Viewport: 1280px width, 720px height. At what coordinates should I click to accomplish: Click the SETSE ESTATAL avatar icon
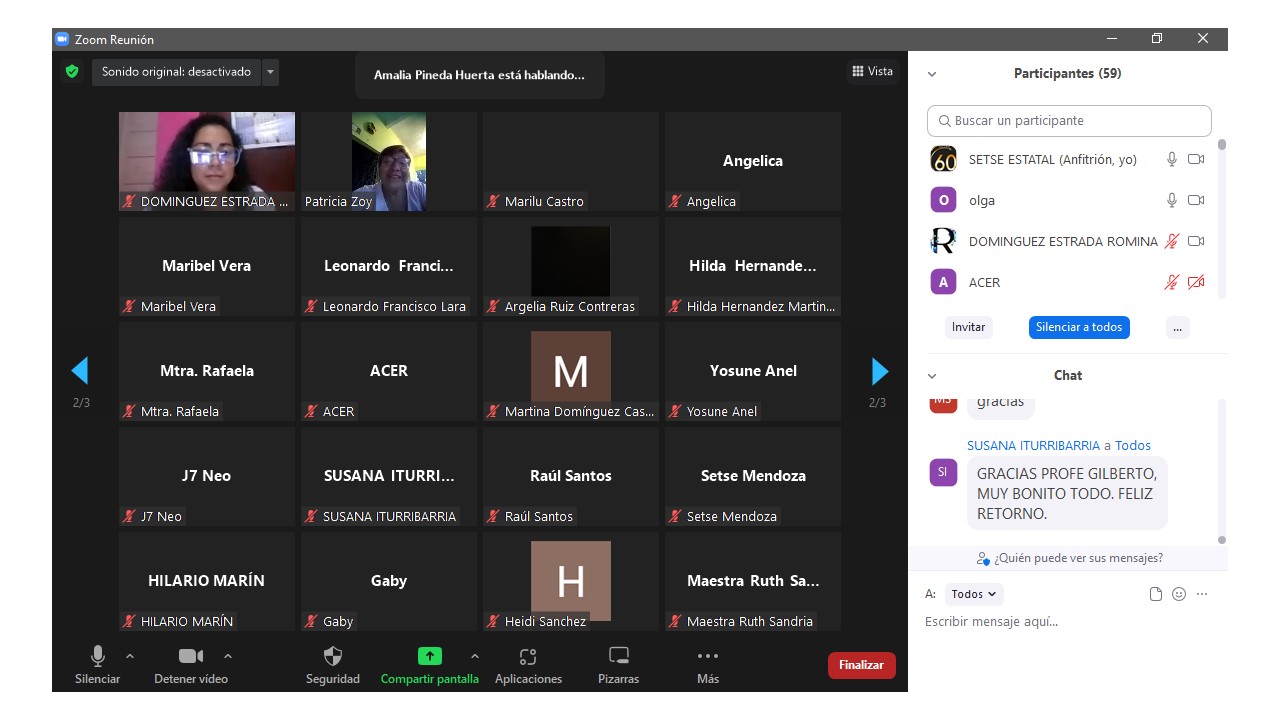point(943,159)
